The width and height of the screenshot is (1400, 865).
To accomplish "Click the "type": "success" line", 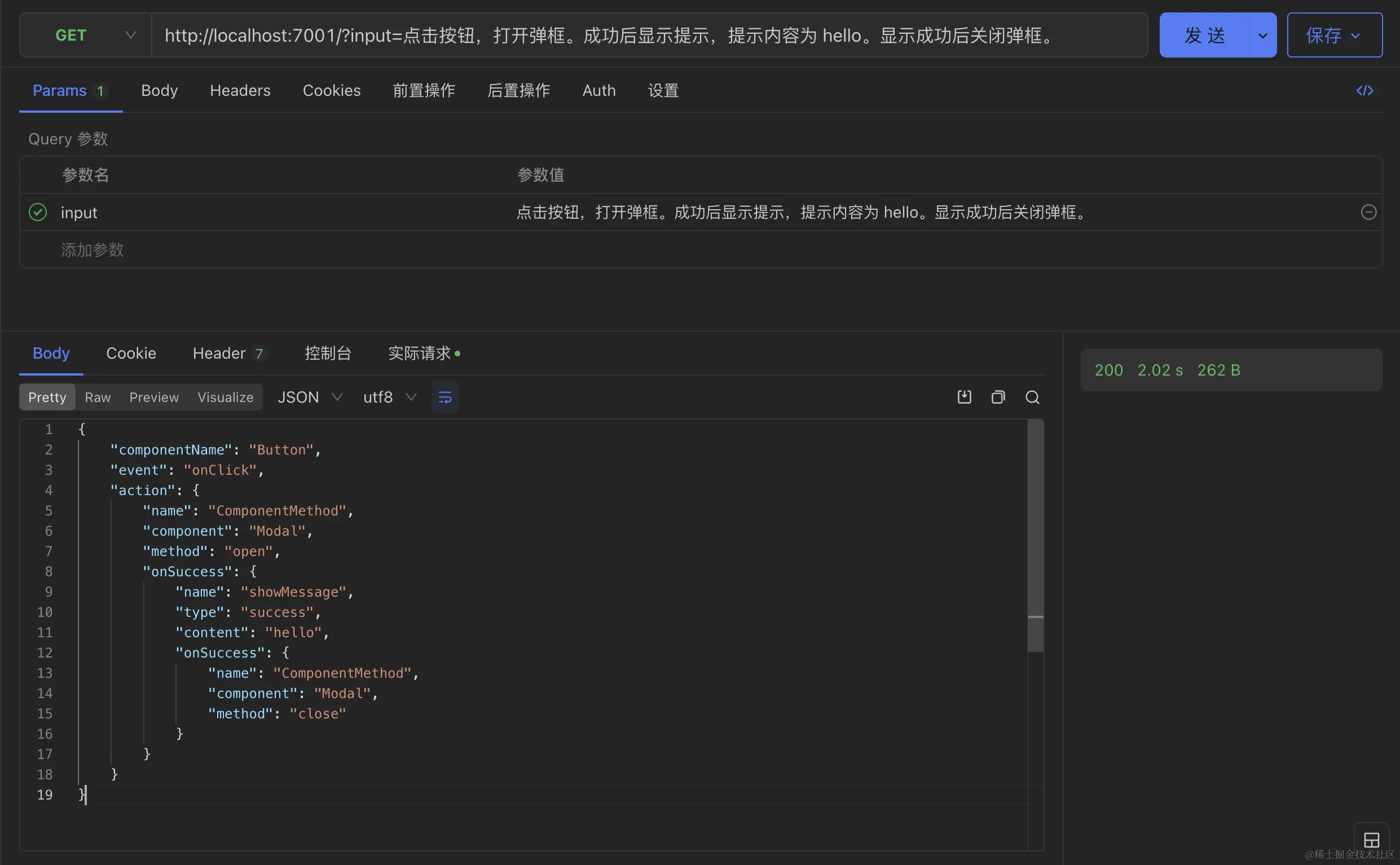I will (x=248, y=612).
